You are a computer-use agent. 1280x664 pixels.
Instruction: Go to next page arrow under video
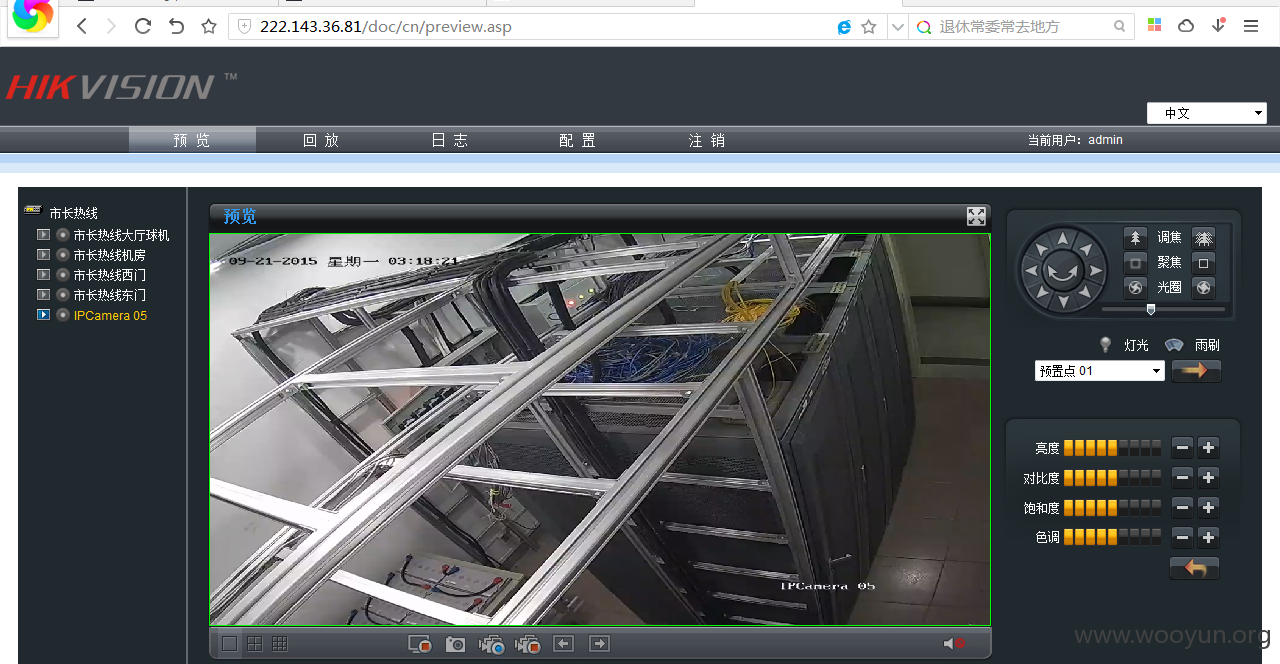click(x=599, y=644)
